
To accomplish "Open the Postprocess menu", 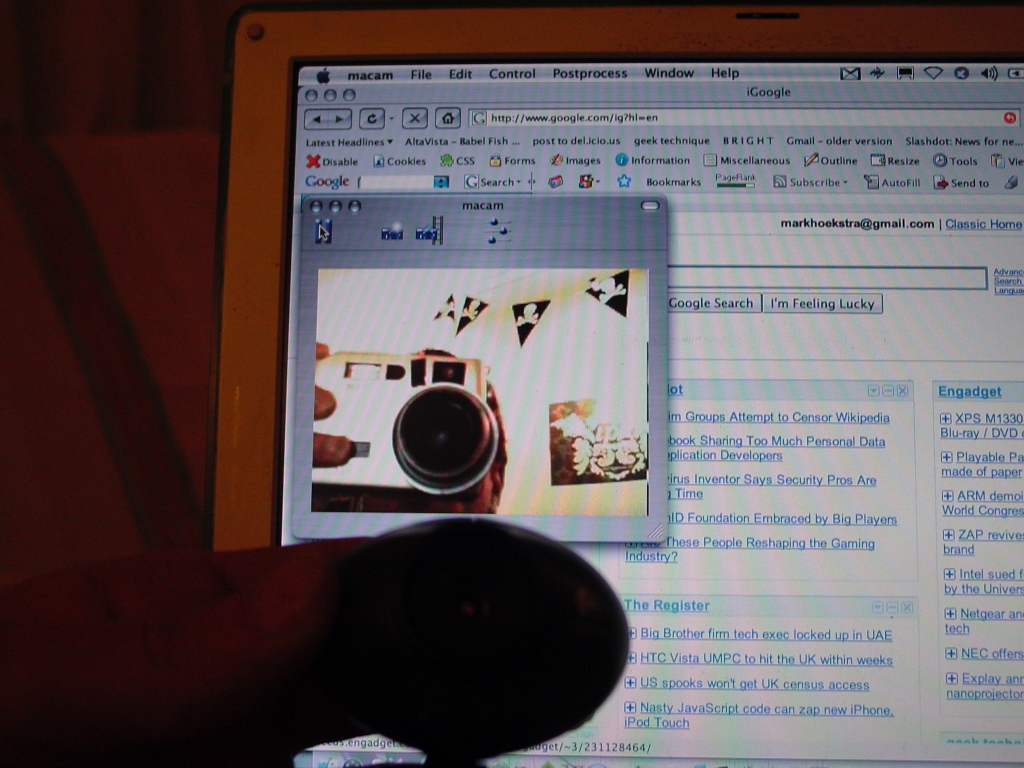I will pyautogui.click(x=590, y=73).
